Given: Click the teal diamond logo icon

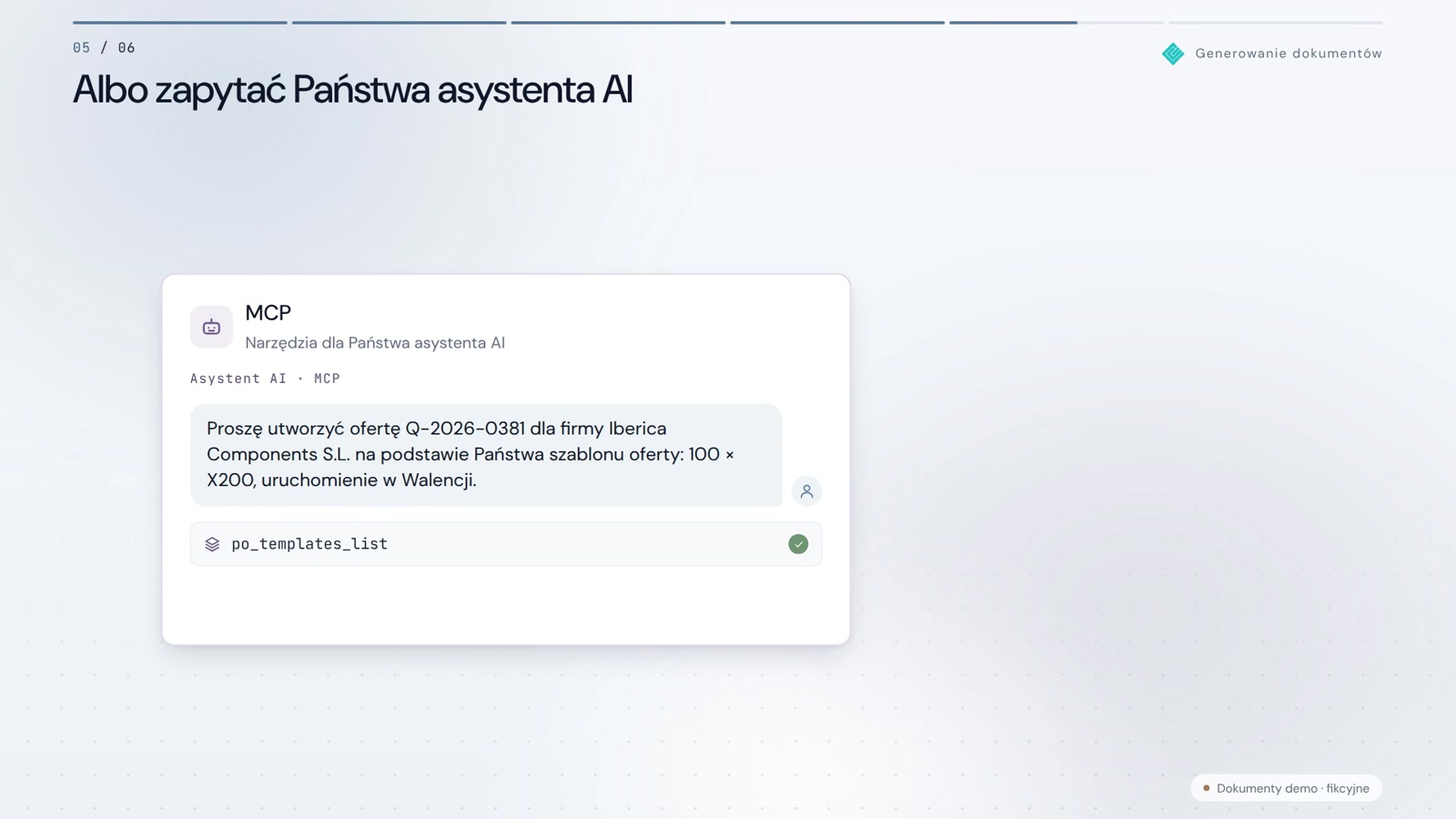Looking at the screenshot, I should click(x=1173, y=54).
